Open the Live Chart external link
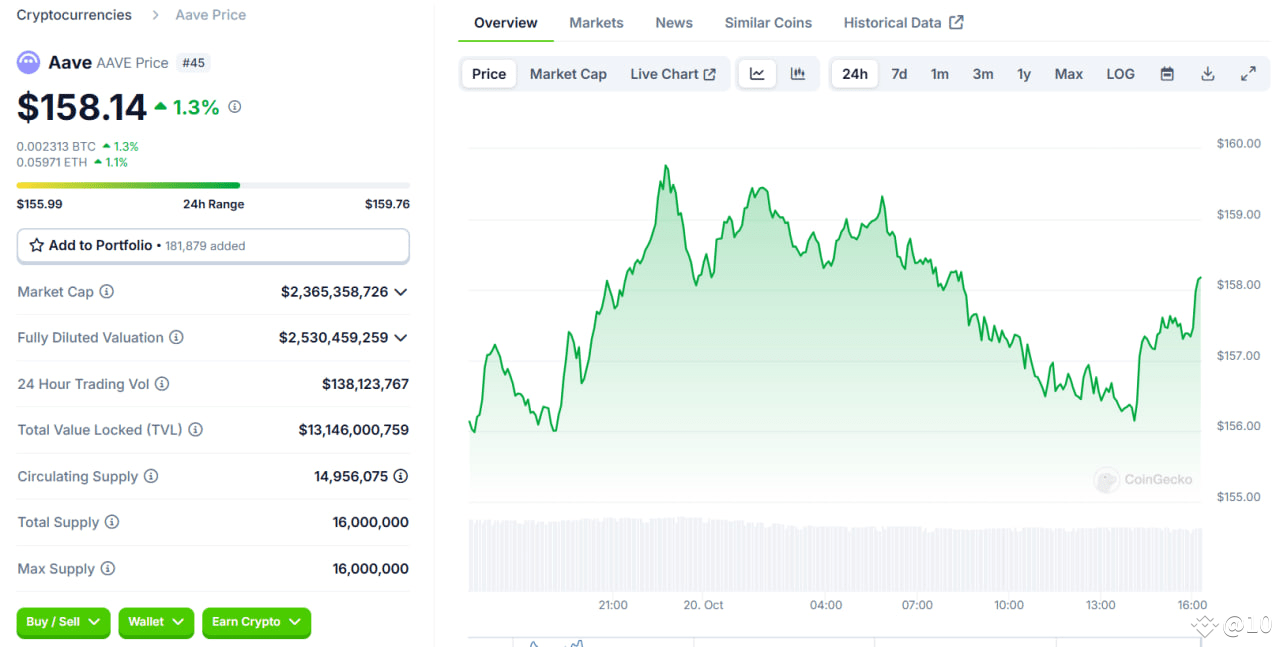Viewport: 1280px width, 647px height. coord(672,73)
